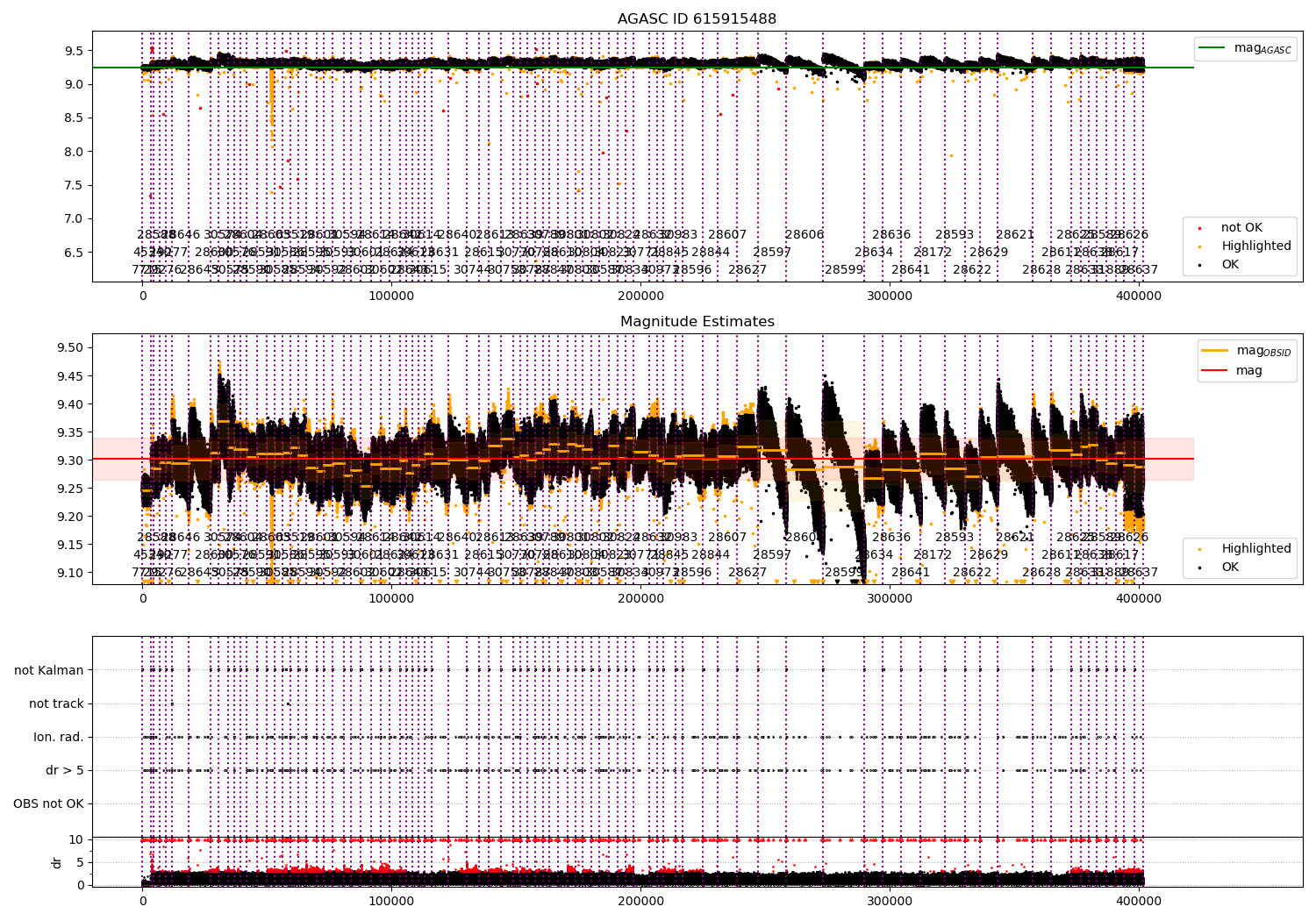Click the 7.0 y-tick of the top plot

(x=74, y=219)
